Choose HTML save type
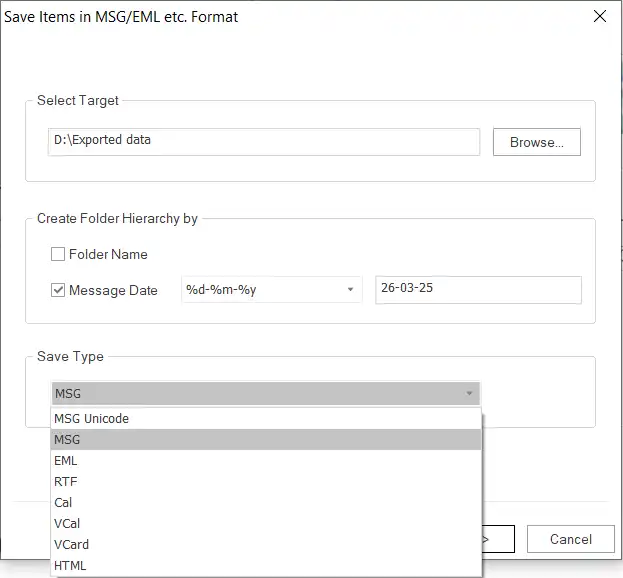 (266, 565)
